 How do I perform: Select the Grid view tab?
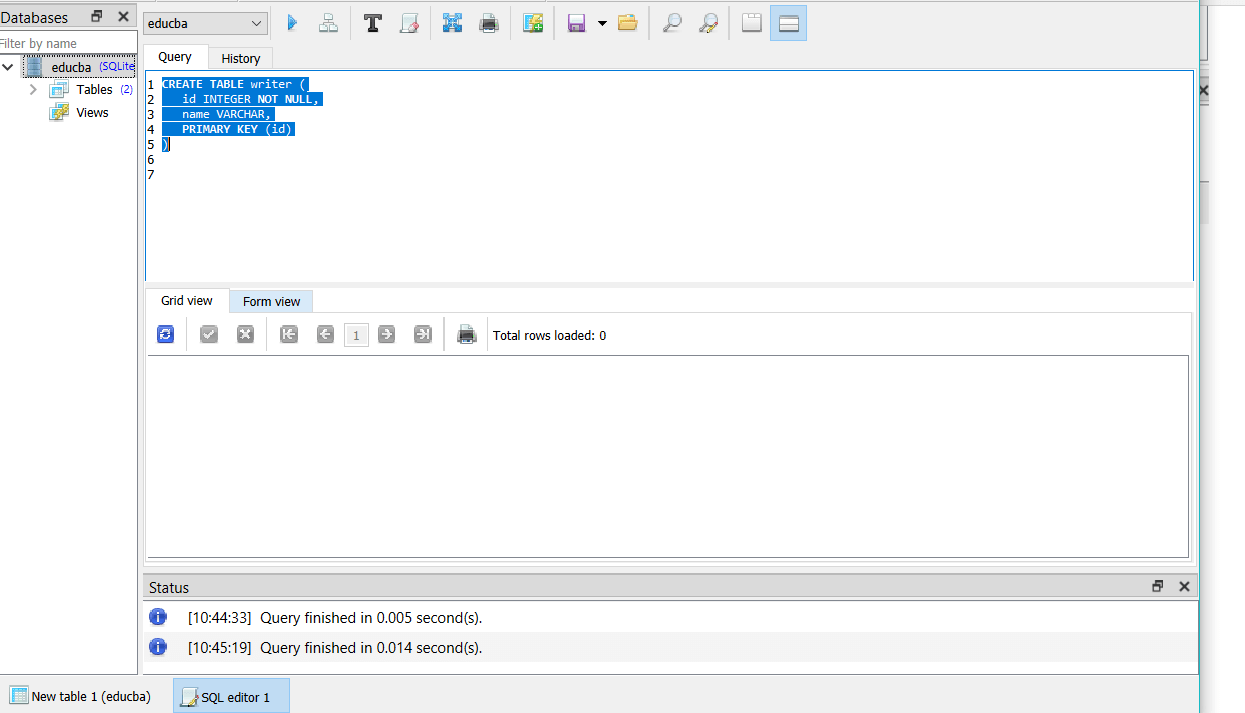click(x=187, y=300)
